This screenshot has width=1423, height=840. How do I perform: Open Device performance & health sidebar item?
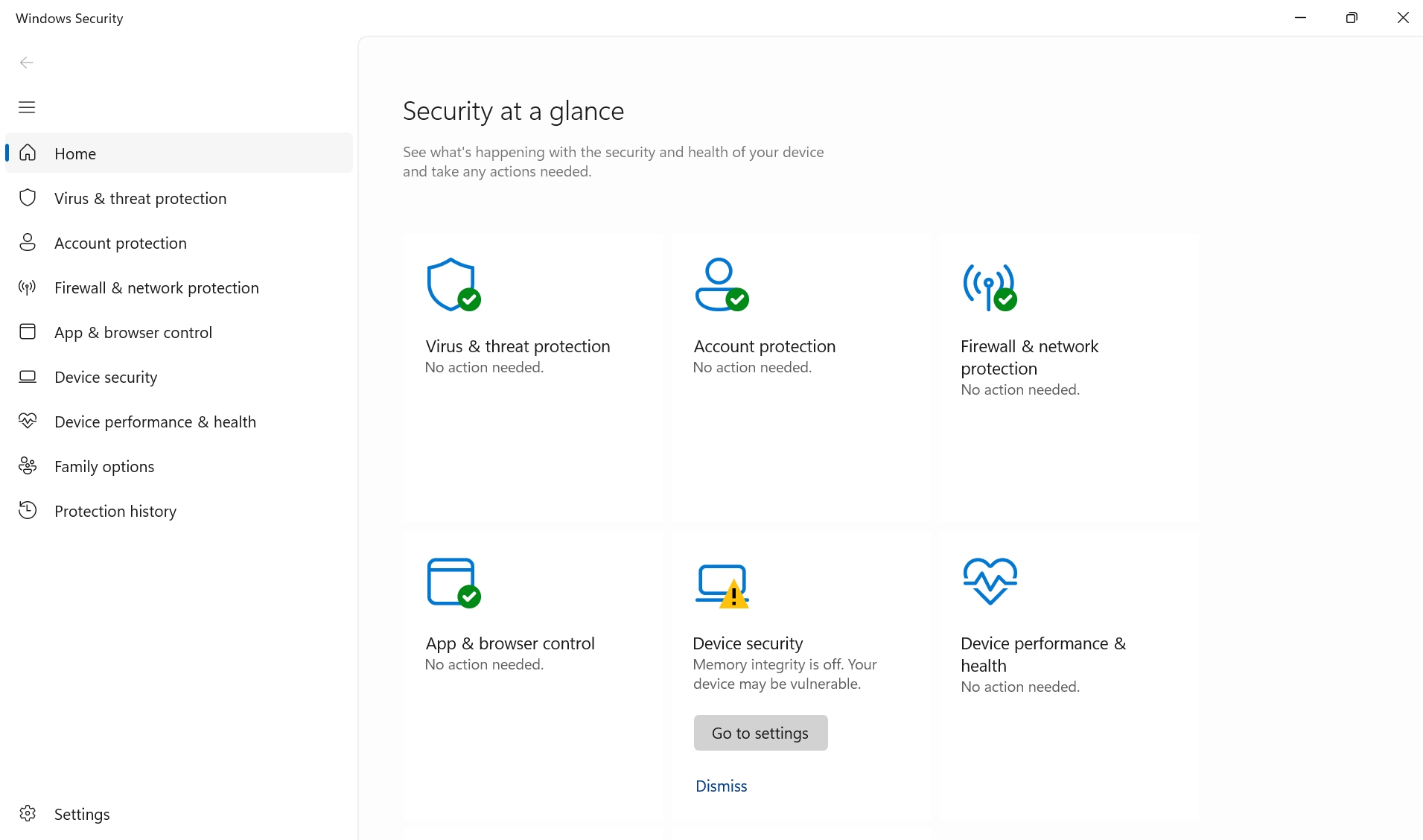coord(155,421)
